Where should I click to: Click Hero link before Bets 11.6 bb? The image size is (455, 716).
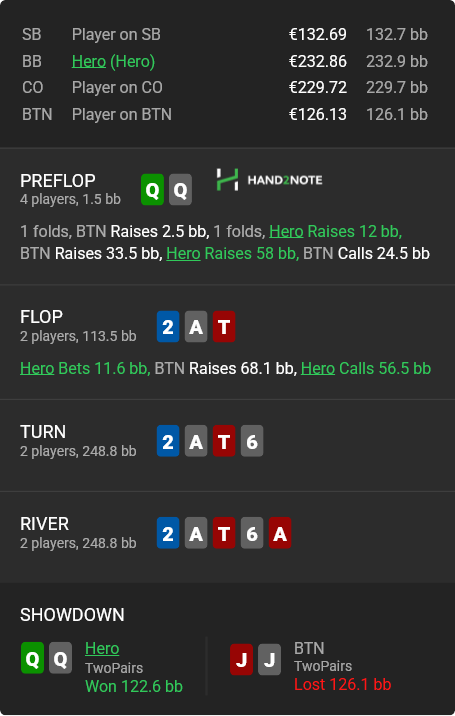37,368
